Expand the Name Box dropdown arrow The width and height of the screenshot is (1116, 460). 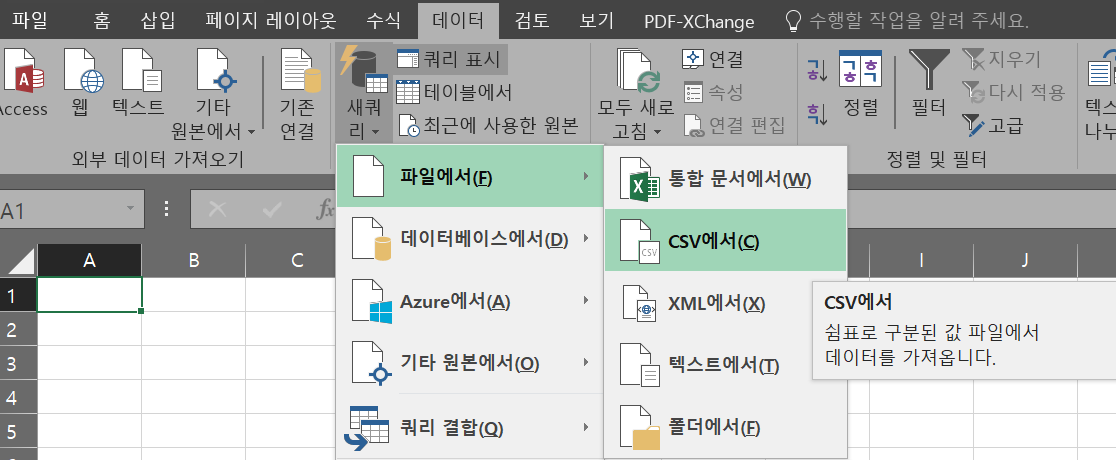tap(130, 209)
